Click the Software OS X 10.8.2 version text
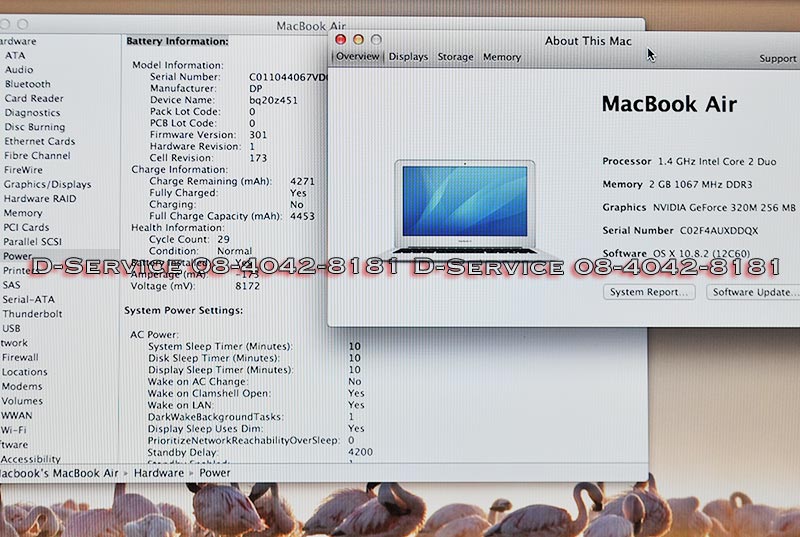Image resolution: width=800 pixels, height=537 pixels. click(x=676, y=253)
